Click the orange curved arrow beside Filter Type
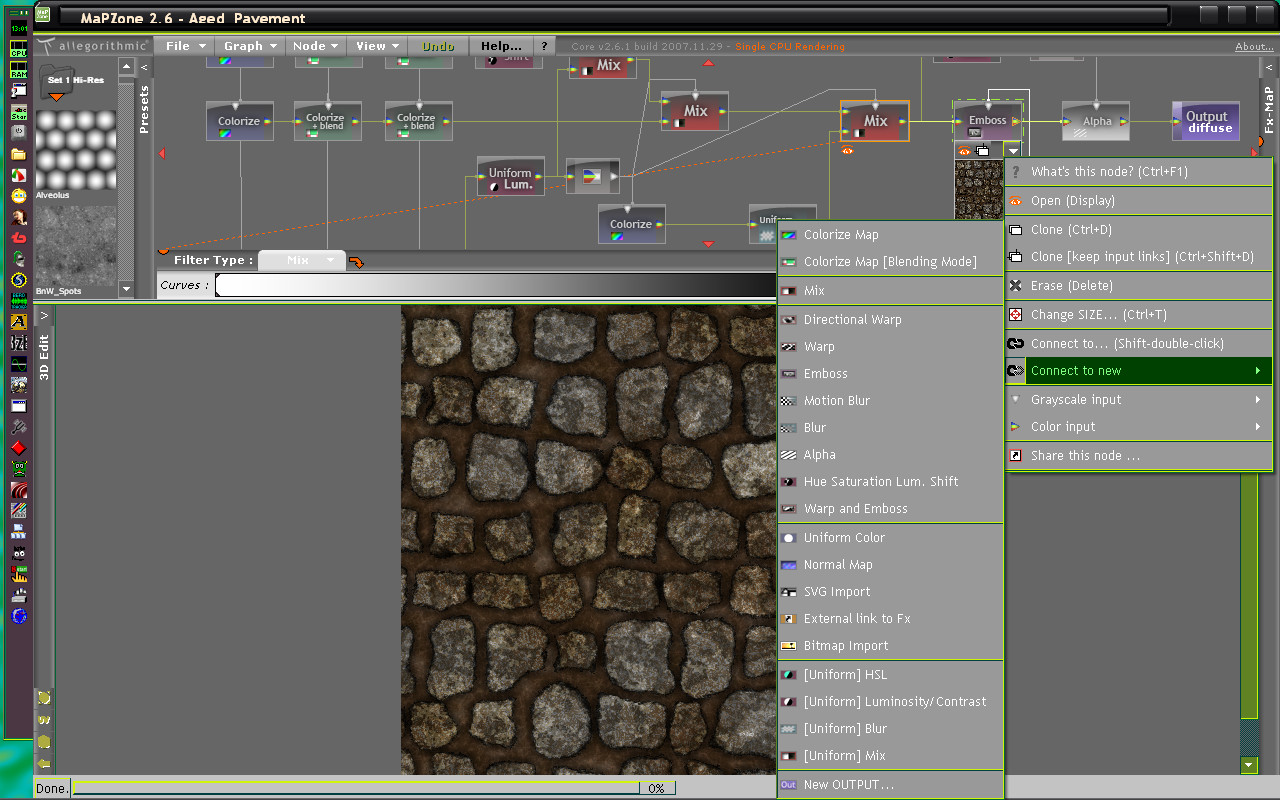 pyautogui.click(x=356, y=262)
